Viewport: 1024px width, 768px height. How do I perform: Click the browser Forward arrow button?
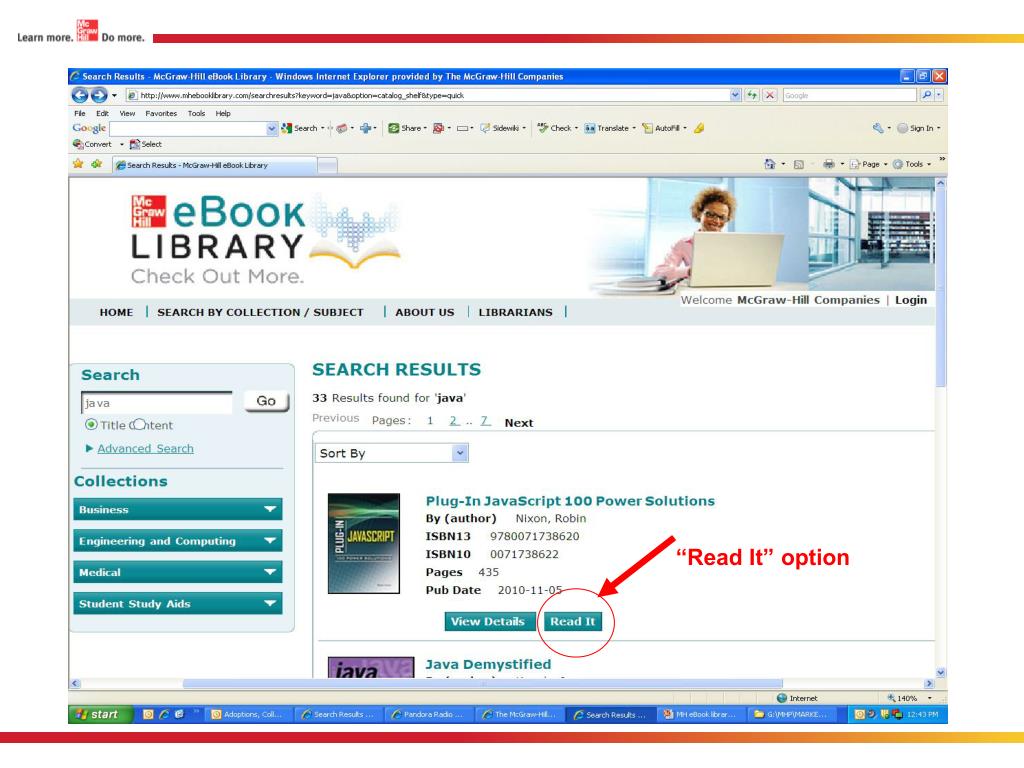coord(99,95)
